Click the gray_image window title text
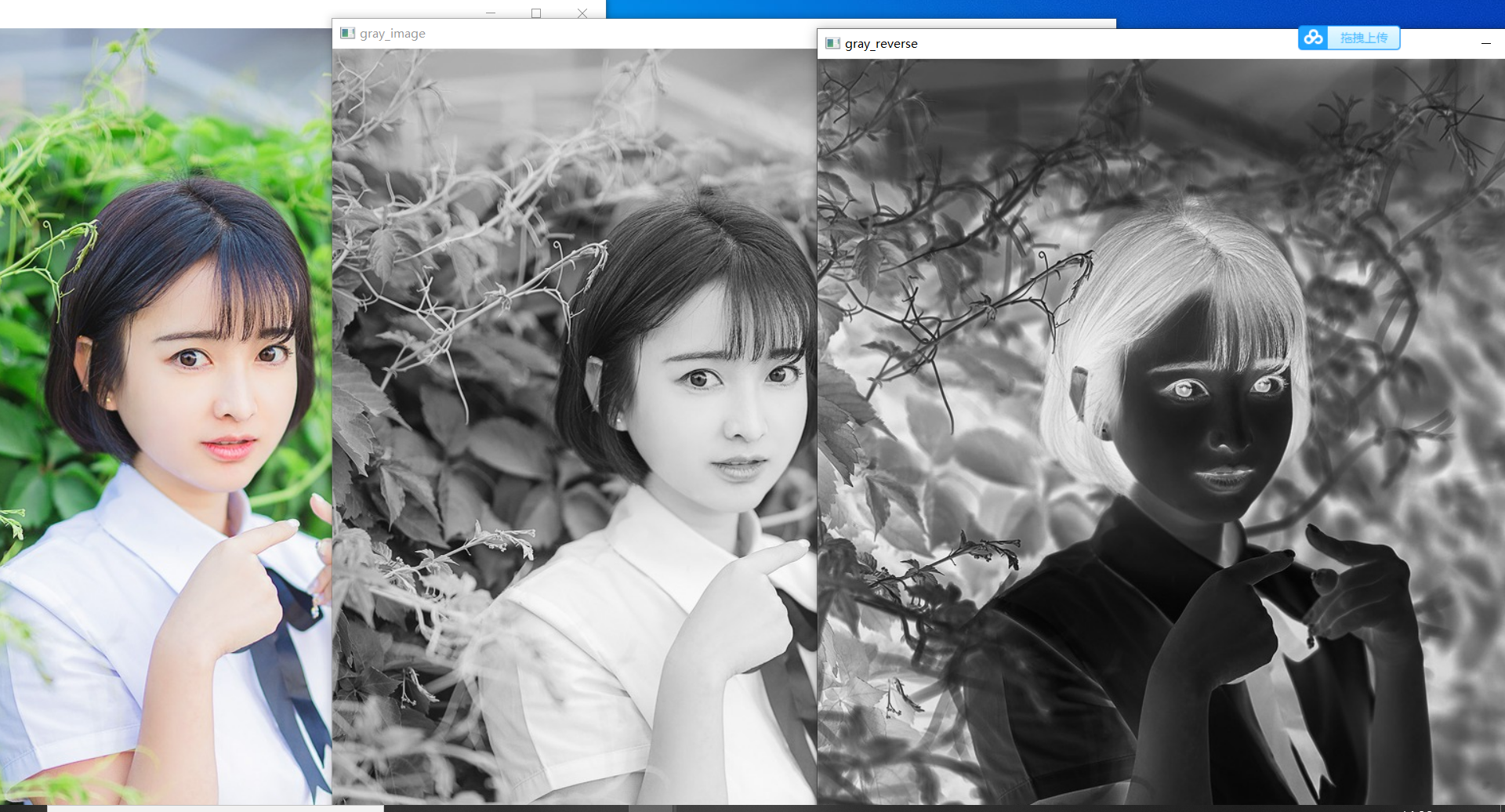The width and height of the screenshot is (1505, 812). 393,34
